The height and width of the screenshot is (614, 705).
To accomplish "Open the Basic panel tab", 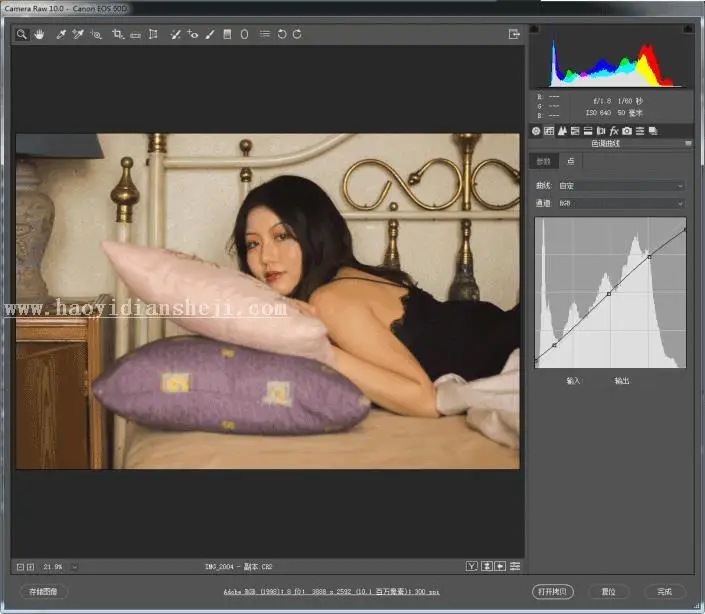I will click(x=536, y=131).
